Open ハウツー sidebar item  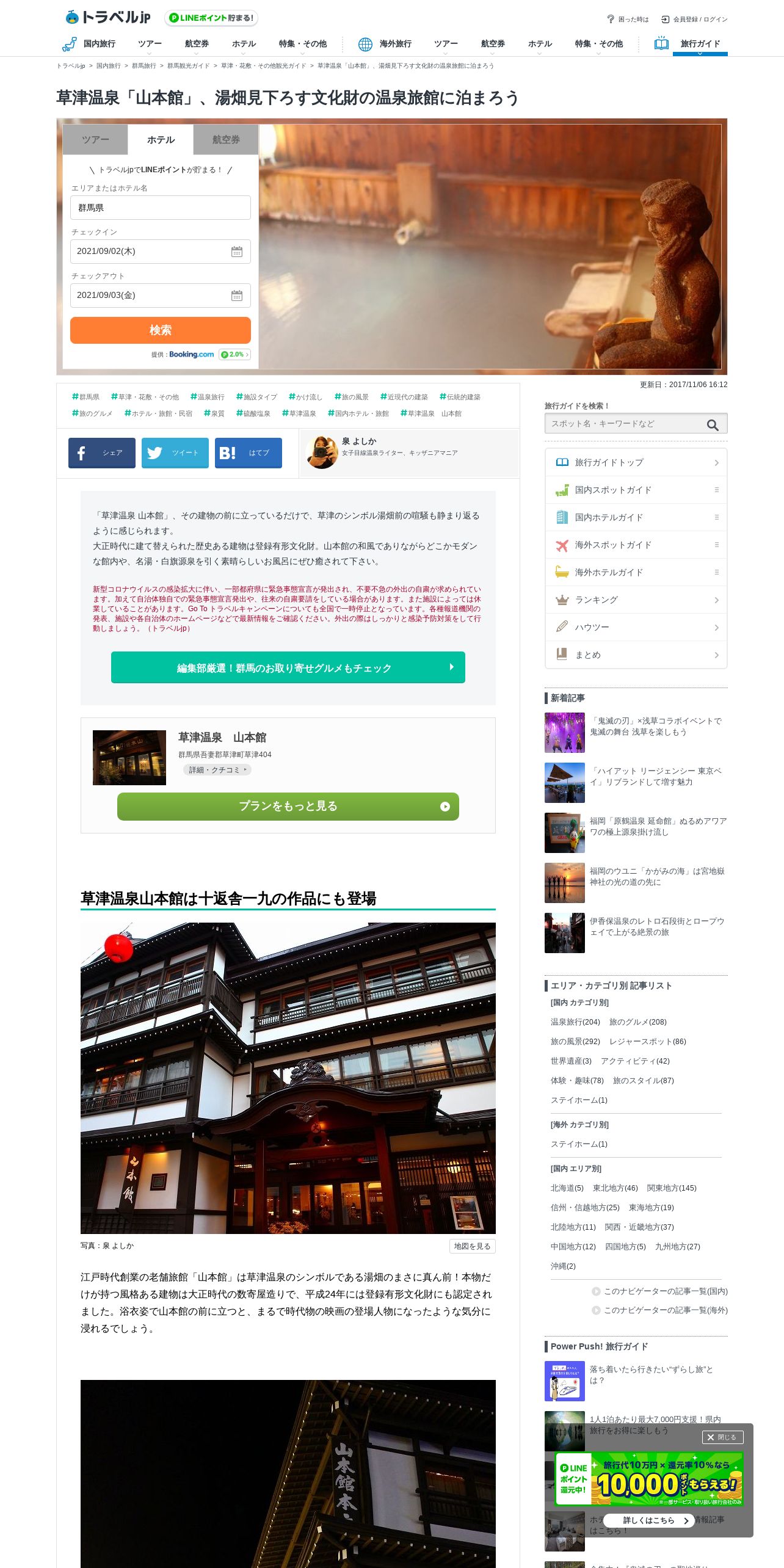[636, 627]
